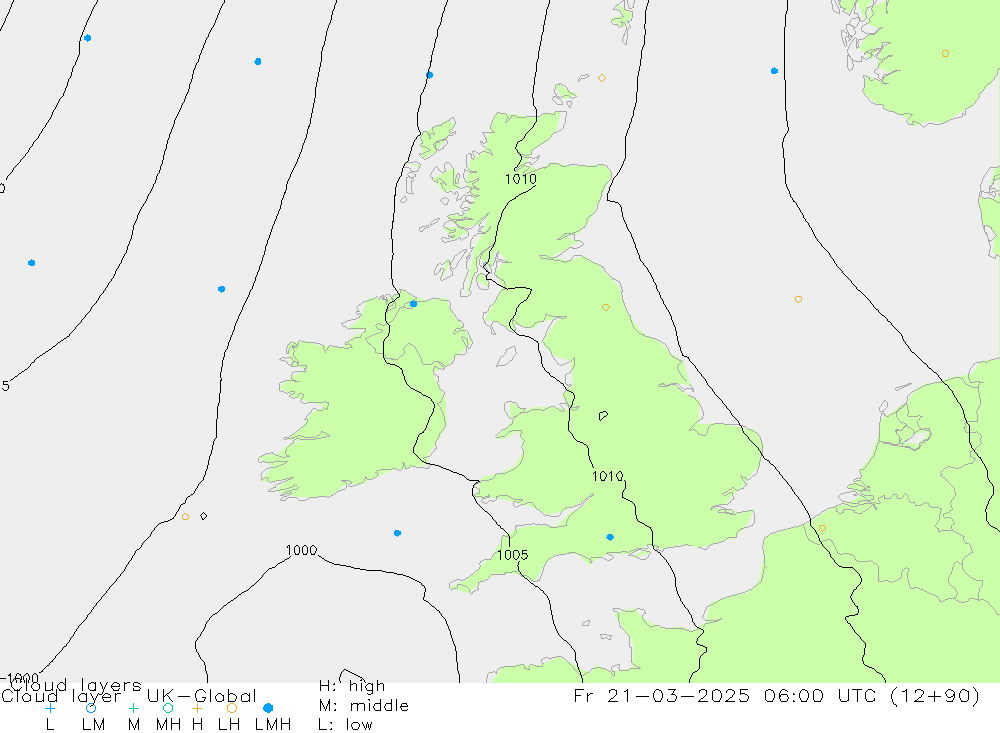Click the 'Cloud layers' title text
This screenshot has width=1000, height=733.
75,685
